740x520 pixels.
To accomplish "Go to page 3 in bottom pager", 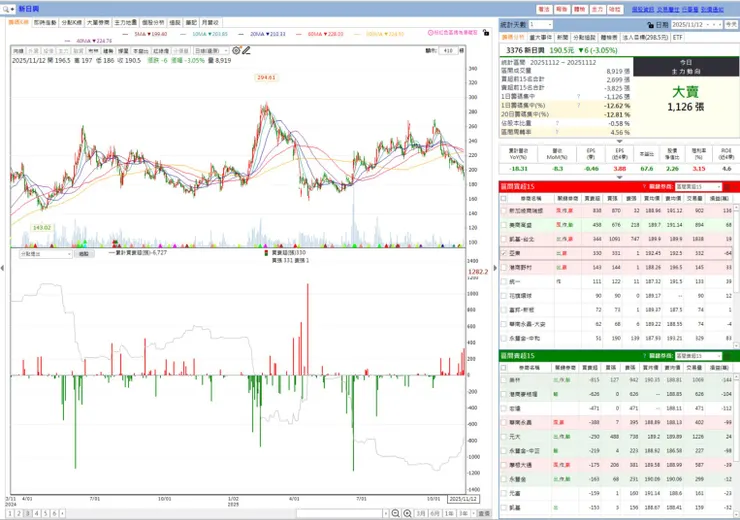I will pyautogui.click(x=28, y=513).
